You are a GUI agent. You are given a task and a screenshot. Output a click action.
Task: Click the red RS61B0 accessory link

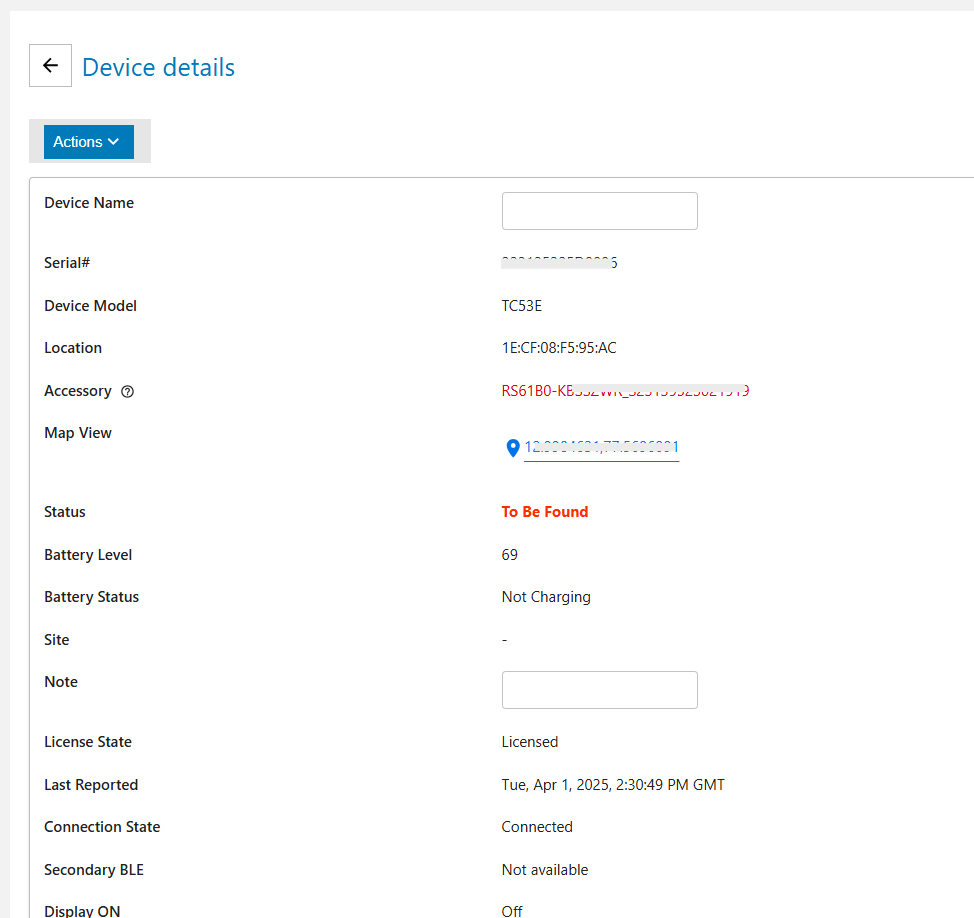[625, 391]
